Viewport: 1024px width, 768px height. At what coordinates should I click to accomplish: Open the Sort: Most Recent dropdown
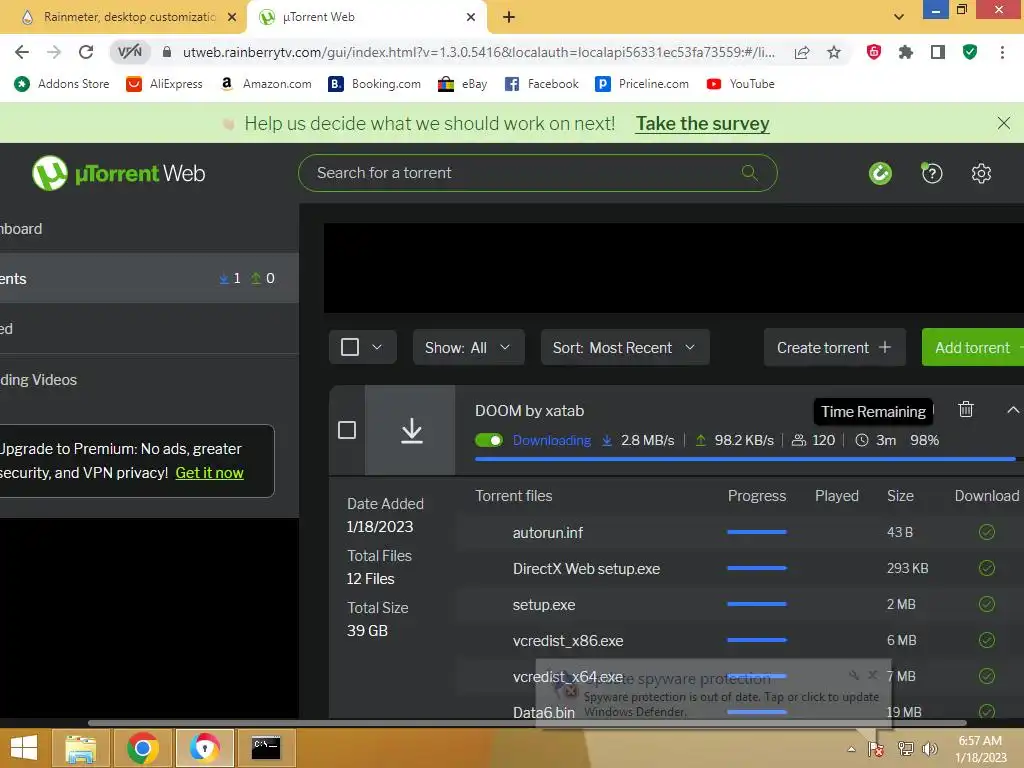625,347
